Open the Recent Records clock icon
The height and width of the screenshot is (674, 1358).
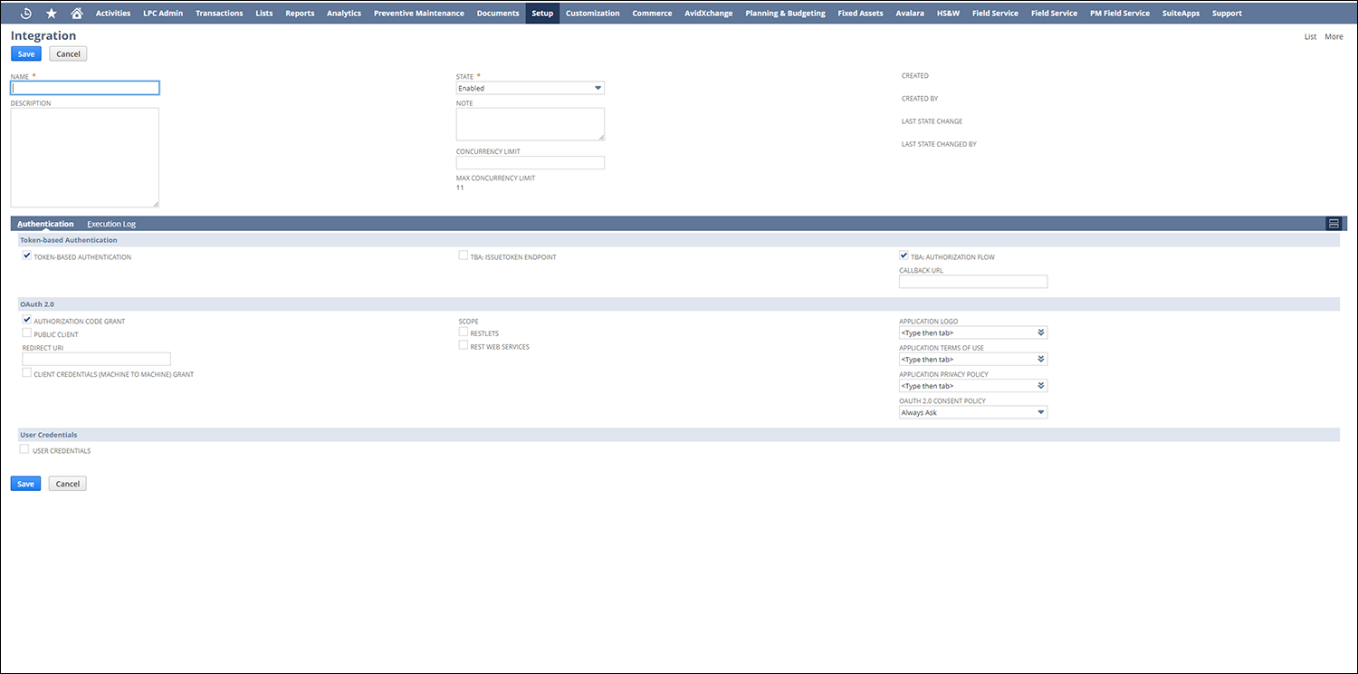click(26, 13)
